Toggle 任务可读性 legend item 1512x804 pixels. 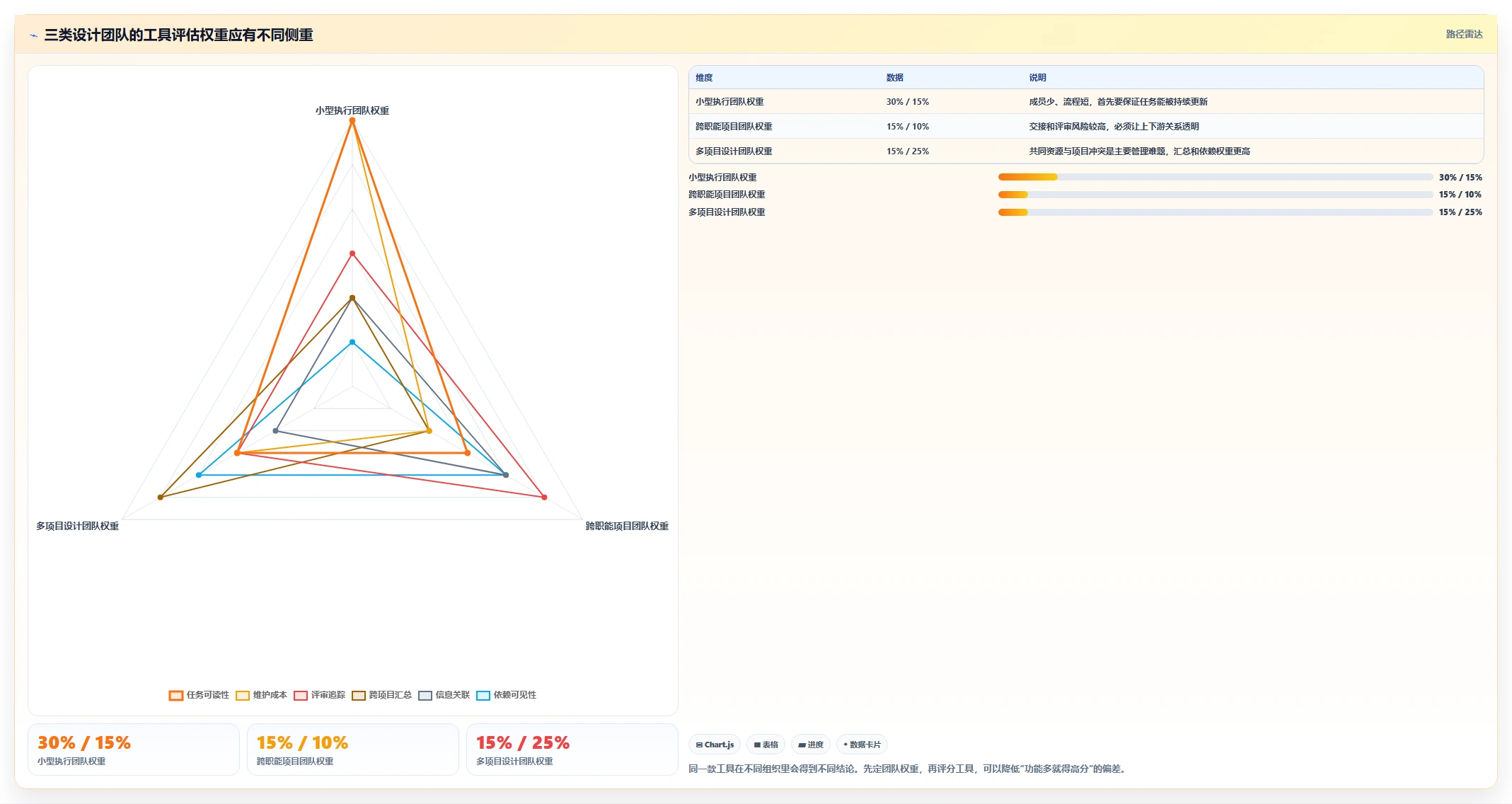pos(199,695)
